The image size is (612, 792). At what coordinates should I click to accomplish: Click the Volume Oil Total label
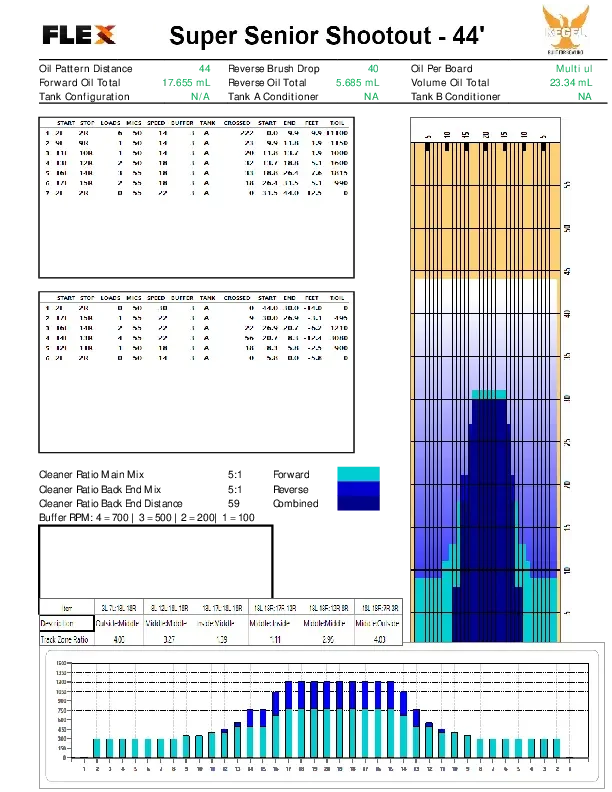(450, 83)
